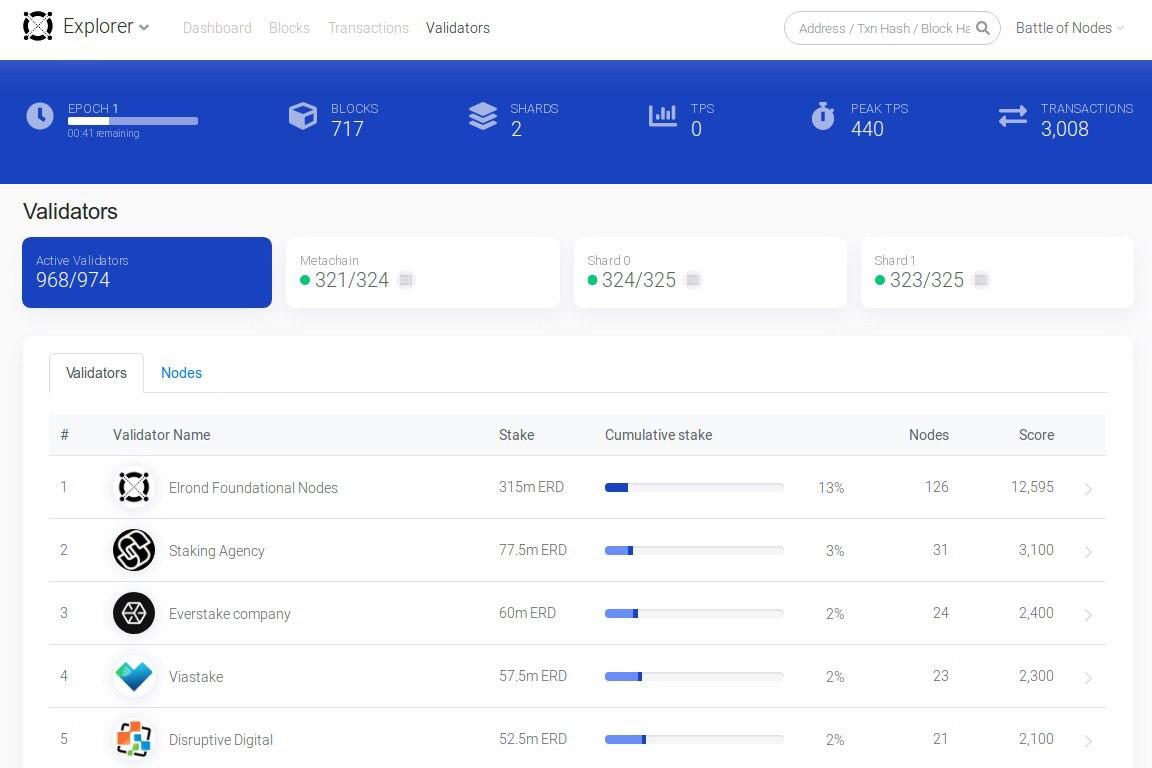1152x768 pixels.
Task: Select the Shard 0 324/325 card
Action: point(710,272)
